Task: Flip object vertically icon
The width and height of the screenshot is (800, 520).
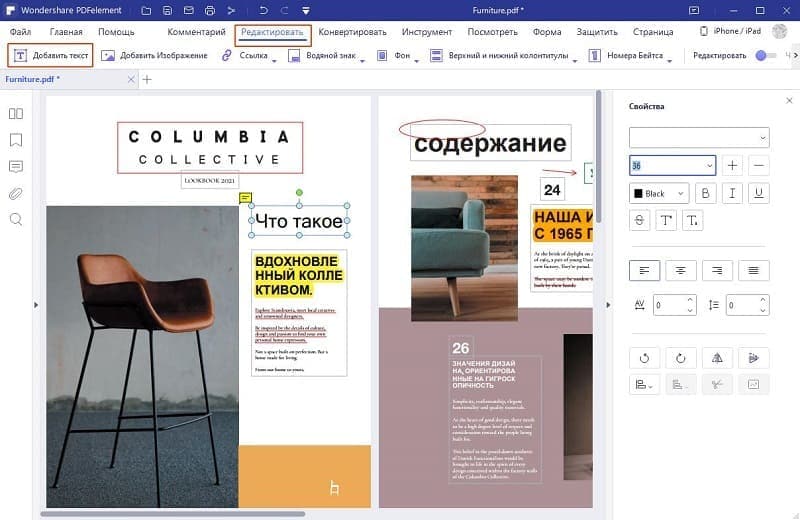Action: 754,358
